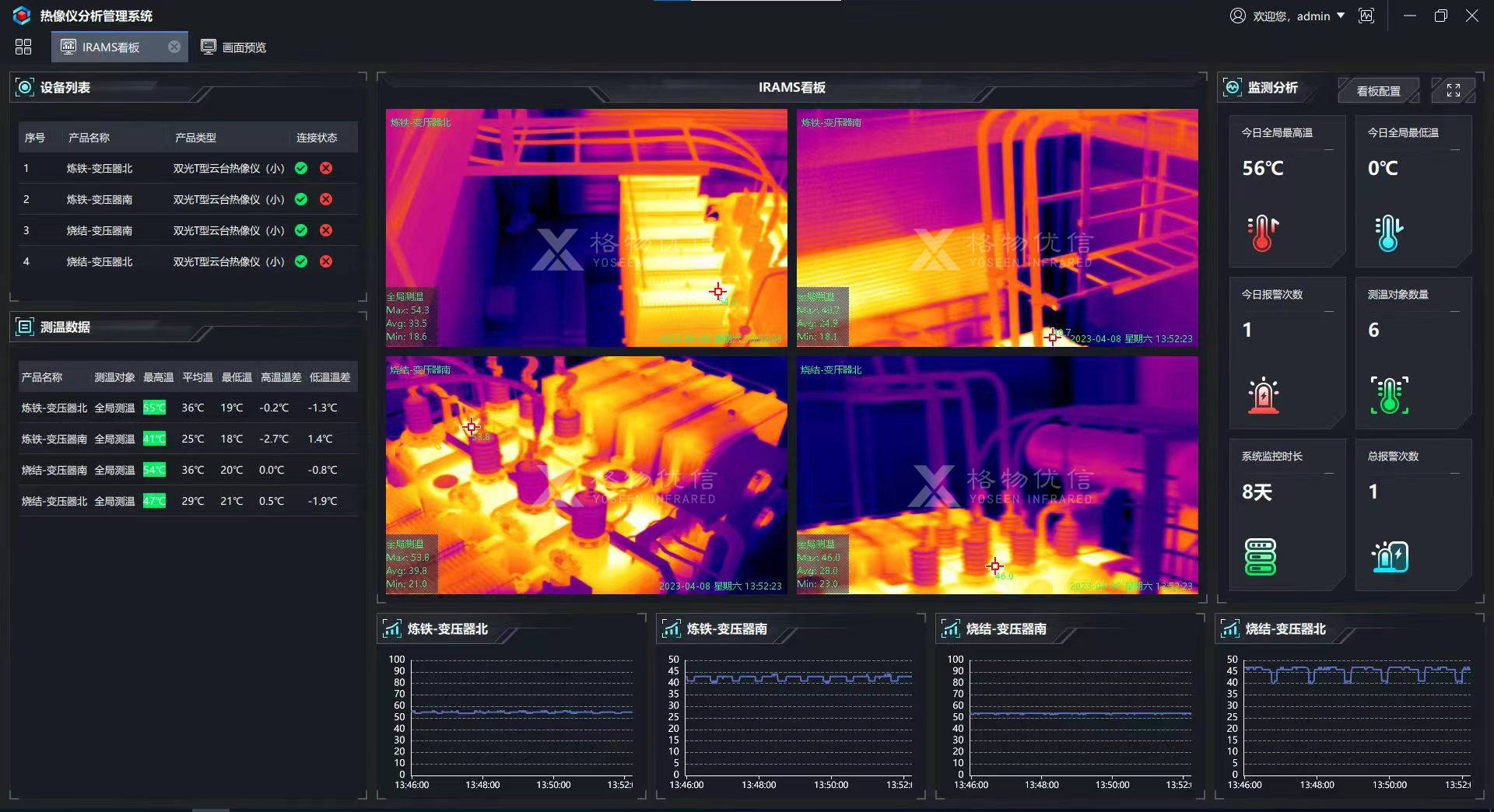This screenshot has width=1494, height=812.
Task: Click the green 55℃ max temperature cell
Action: coord(154,408)
